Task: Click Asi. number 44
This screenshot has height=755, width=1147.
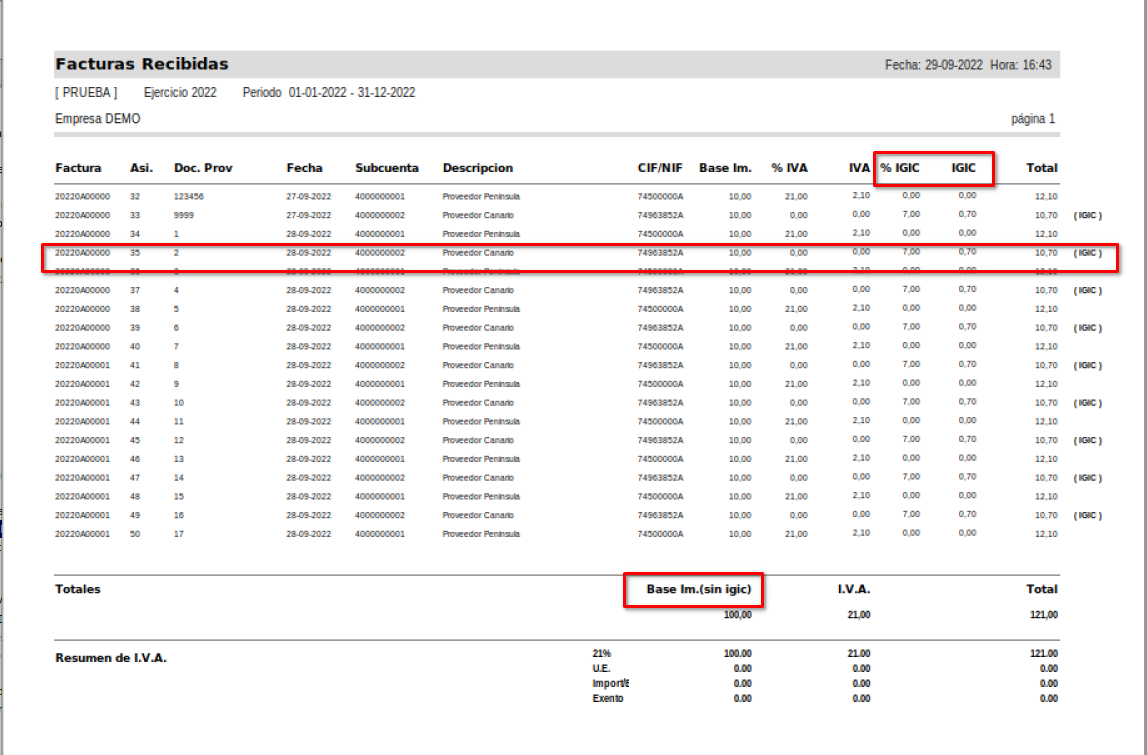Action: pyautogui.click(x=135, y=421)
